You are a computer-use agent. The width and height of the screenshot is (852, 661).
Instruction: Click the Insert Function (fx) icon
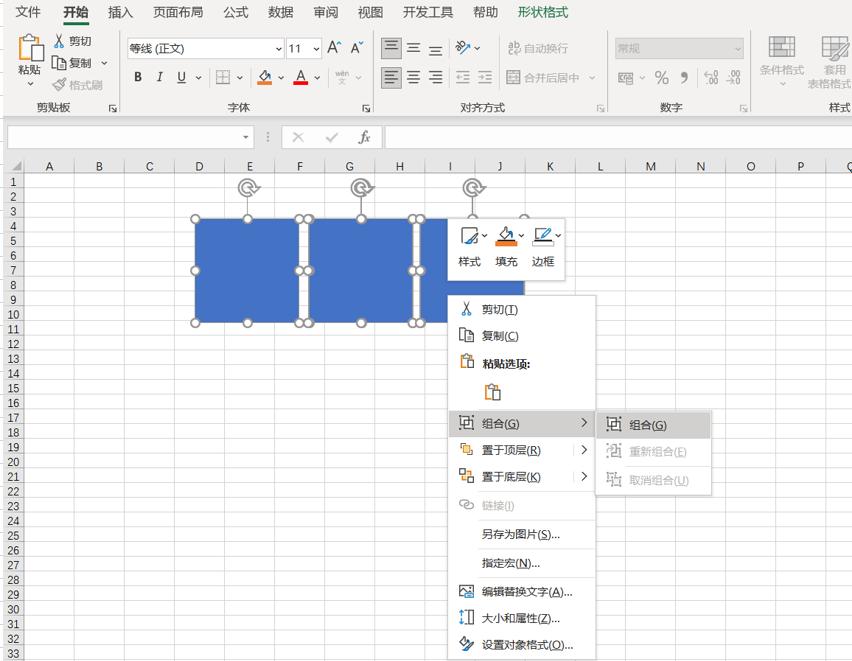pyautogui.click(x=363, y=136)
